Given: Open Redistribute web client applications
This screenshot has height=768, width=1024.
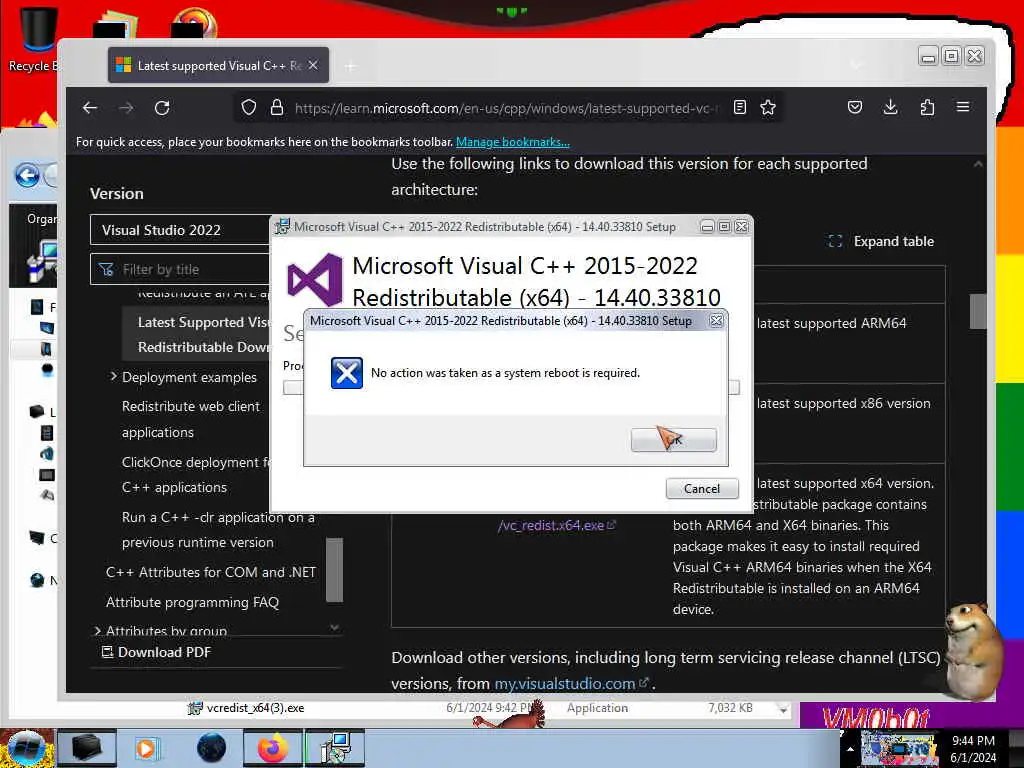Looking at the screenshot, I should pos(190,419).
